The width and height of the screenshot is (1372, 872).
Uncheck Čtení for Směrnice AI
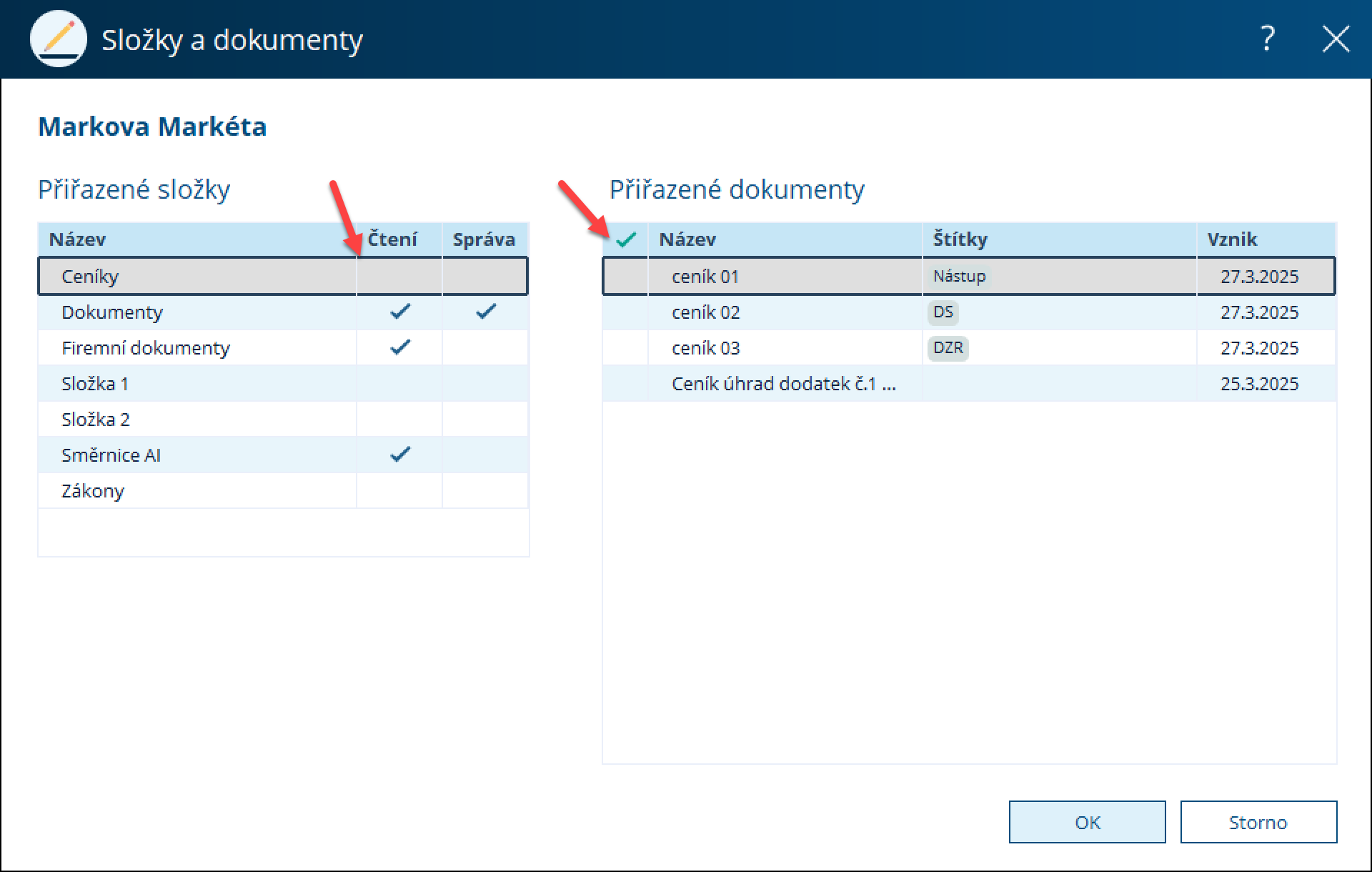pos(399,455)
